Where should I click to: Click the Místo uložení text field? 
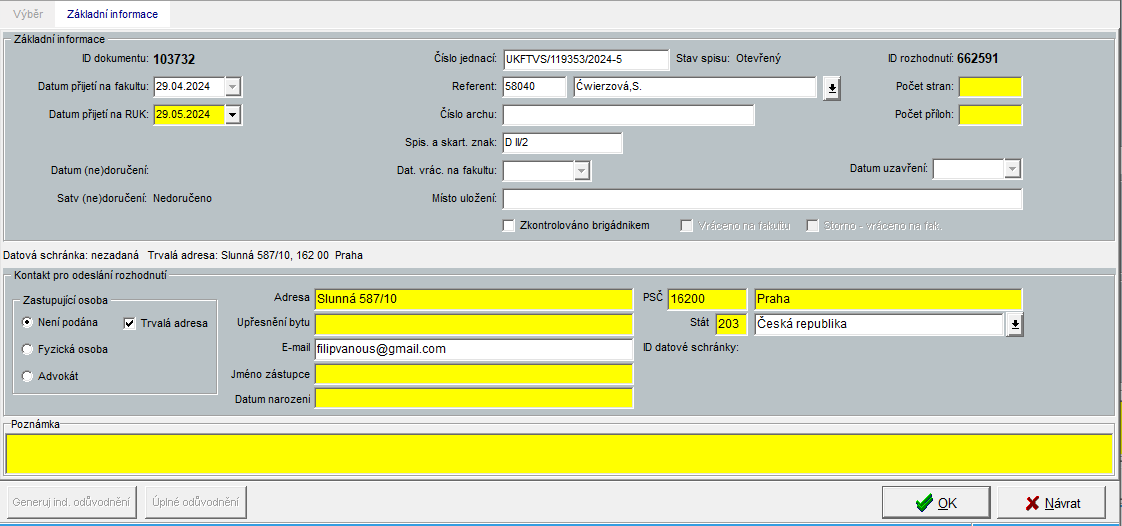(762, 199)
